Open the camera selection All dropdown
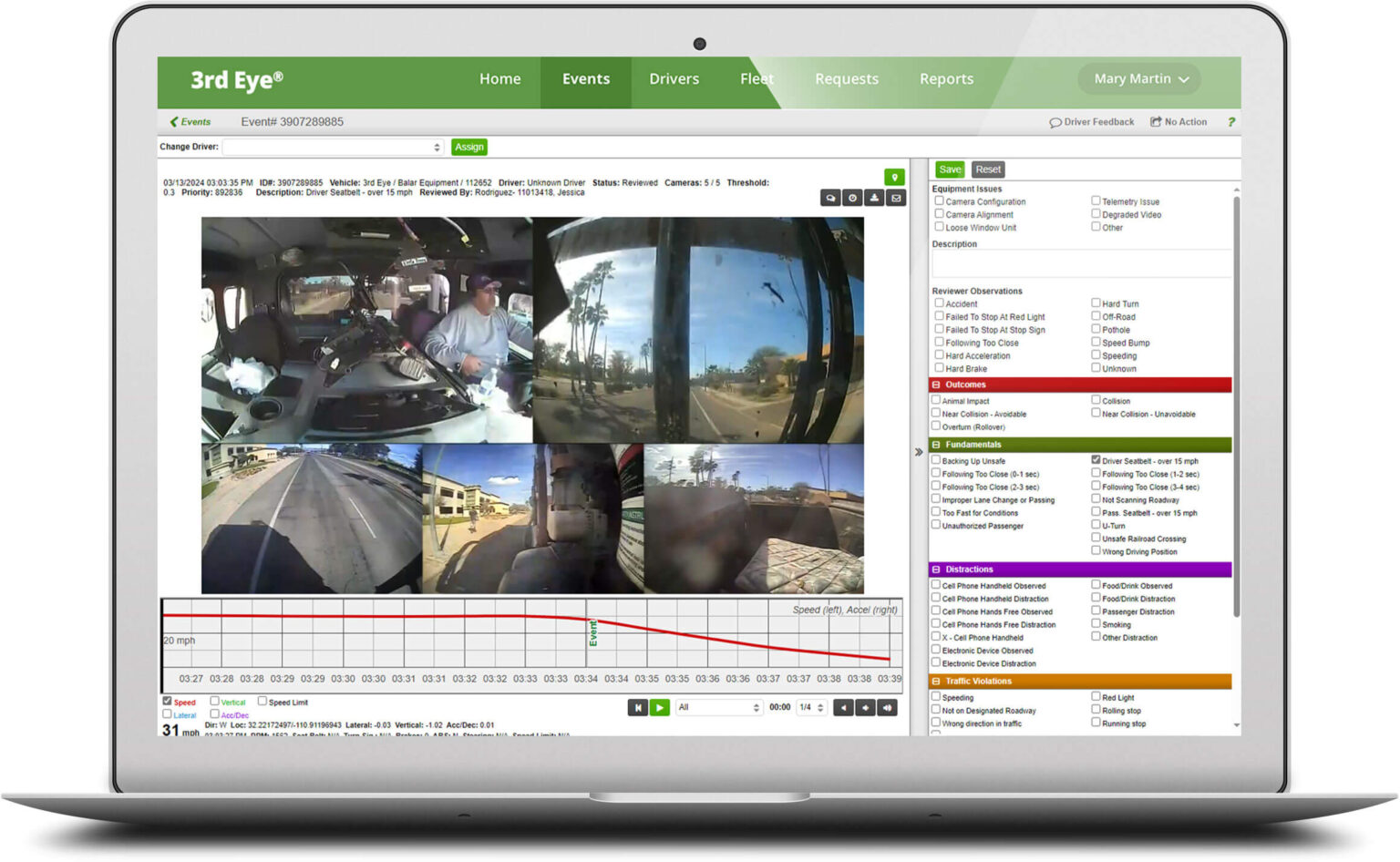 click(718, 707)
